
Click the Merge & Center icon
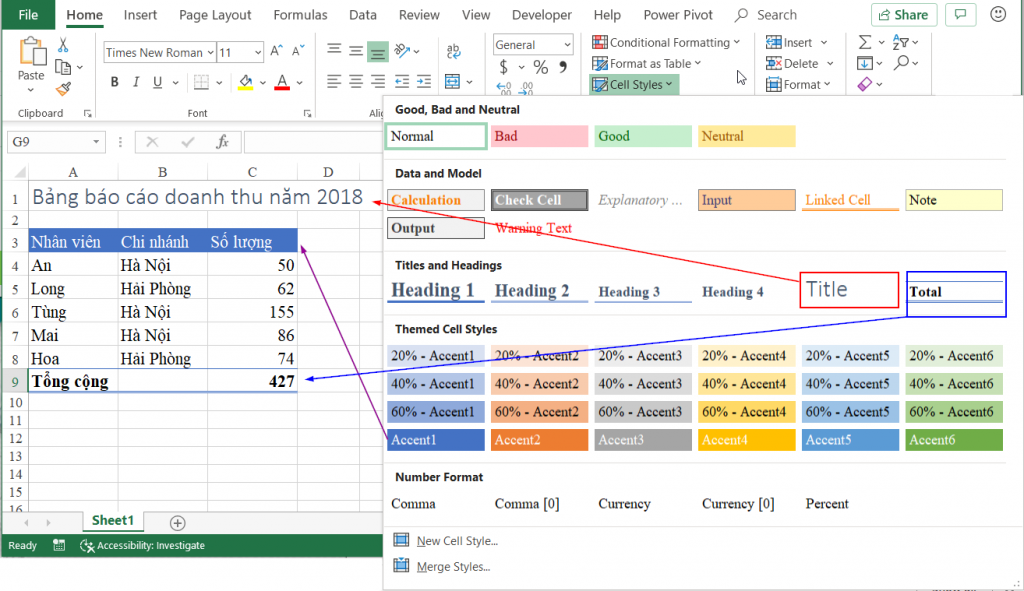(x=452, y=82)
